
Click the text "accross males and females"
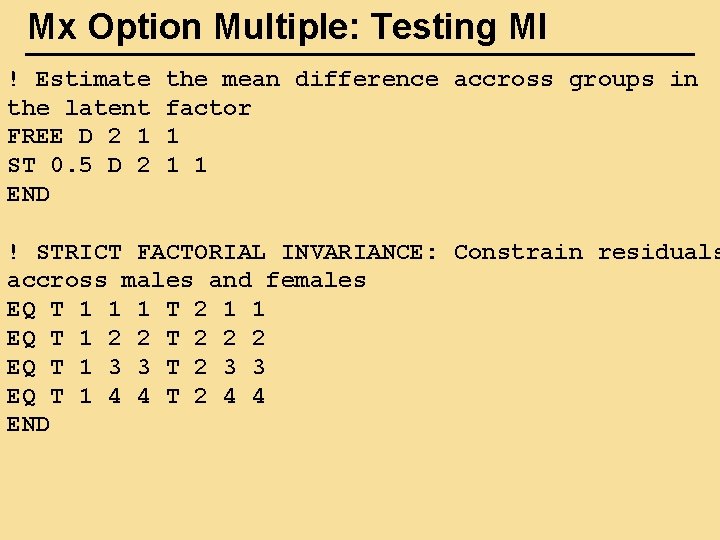[x=186, y=281]
